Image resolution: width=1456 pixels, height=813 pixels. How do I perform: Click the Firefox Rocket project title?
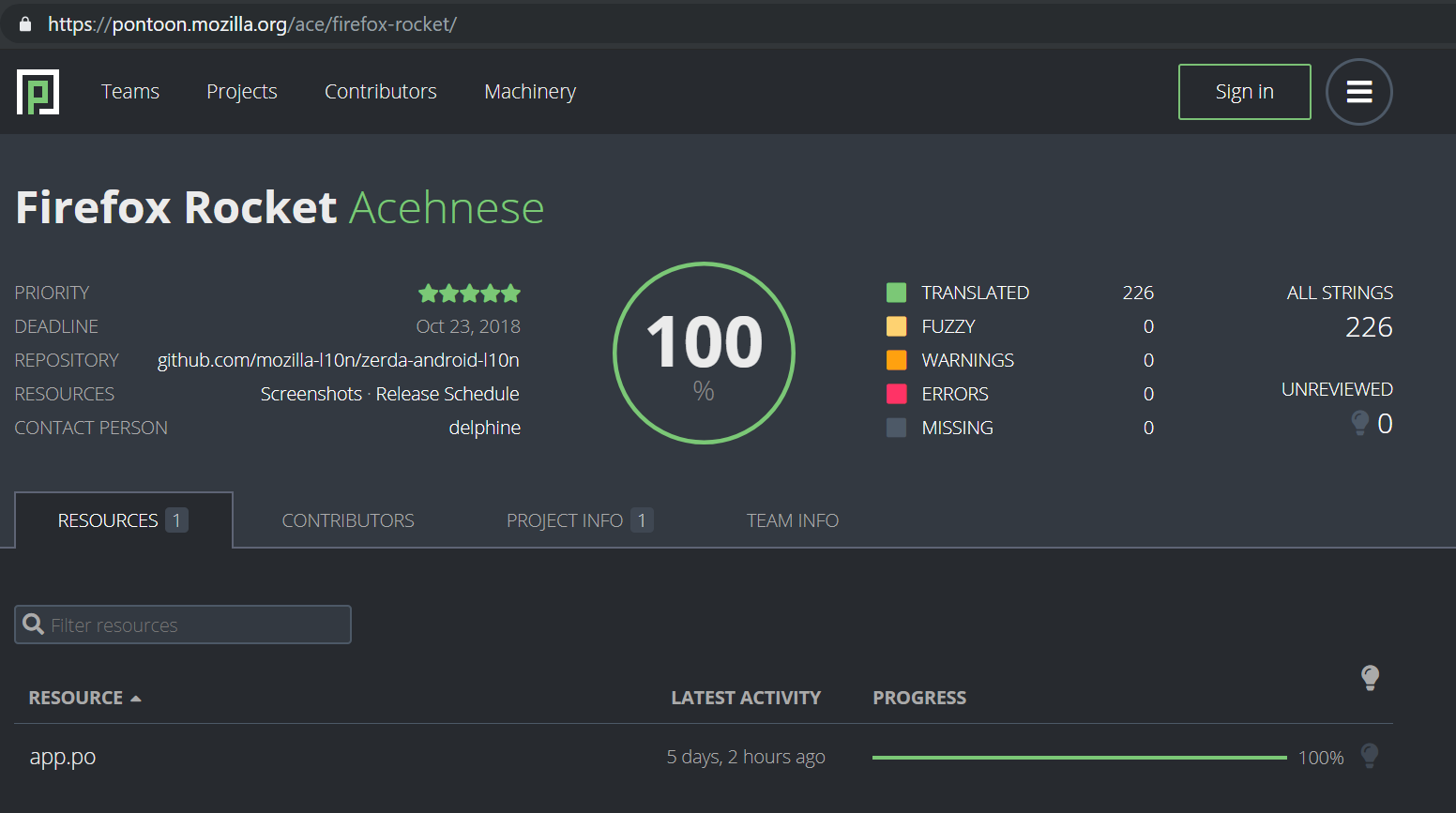tap(176, 207)
